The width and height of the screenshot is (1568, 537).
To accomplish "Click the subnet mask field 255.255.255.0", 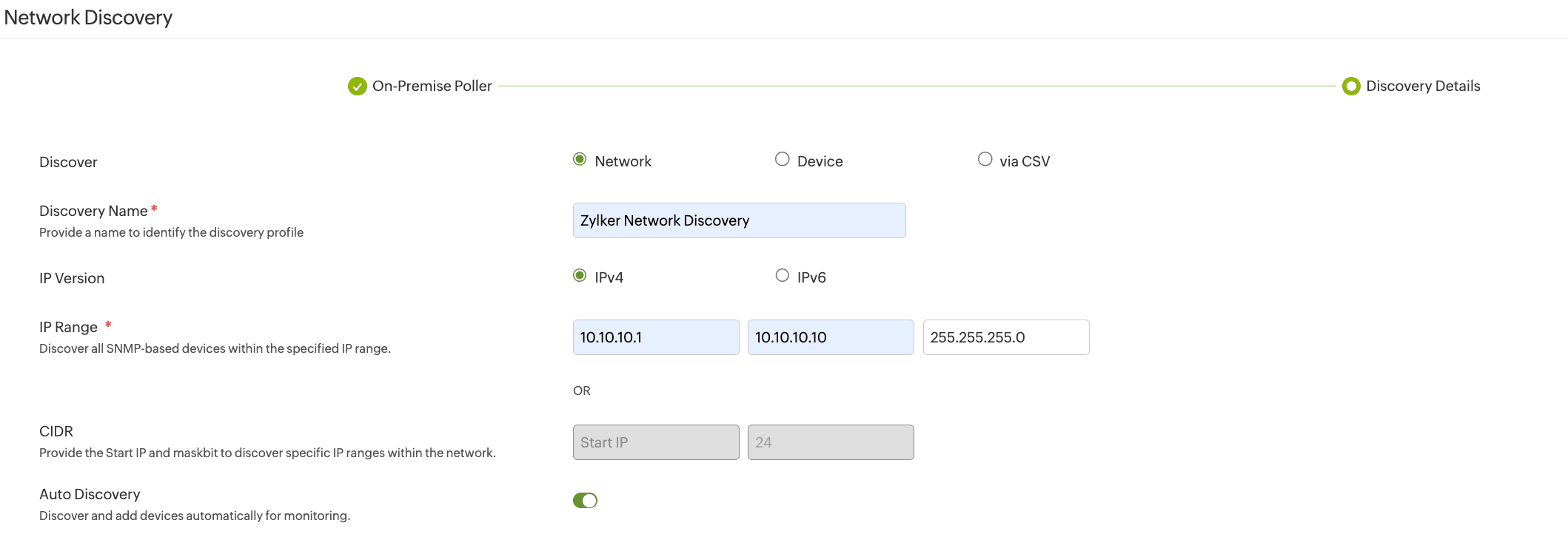I will click(x=1005, y=337).
